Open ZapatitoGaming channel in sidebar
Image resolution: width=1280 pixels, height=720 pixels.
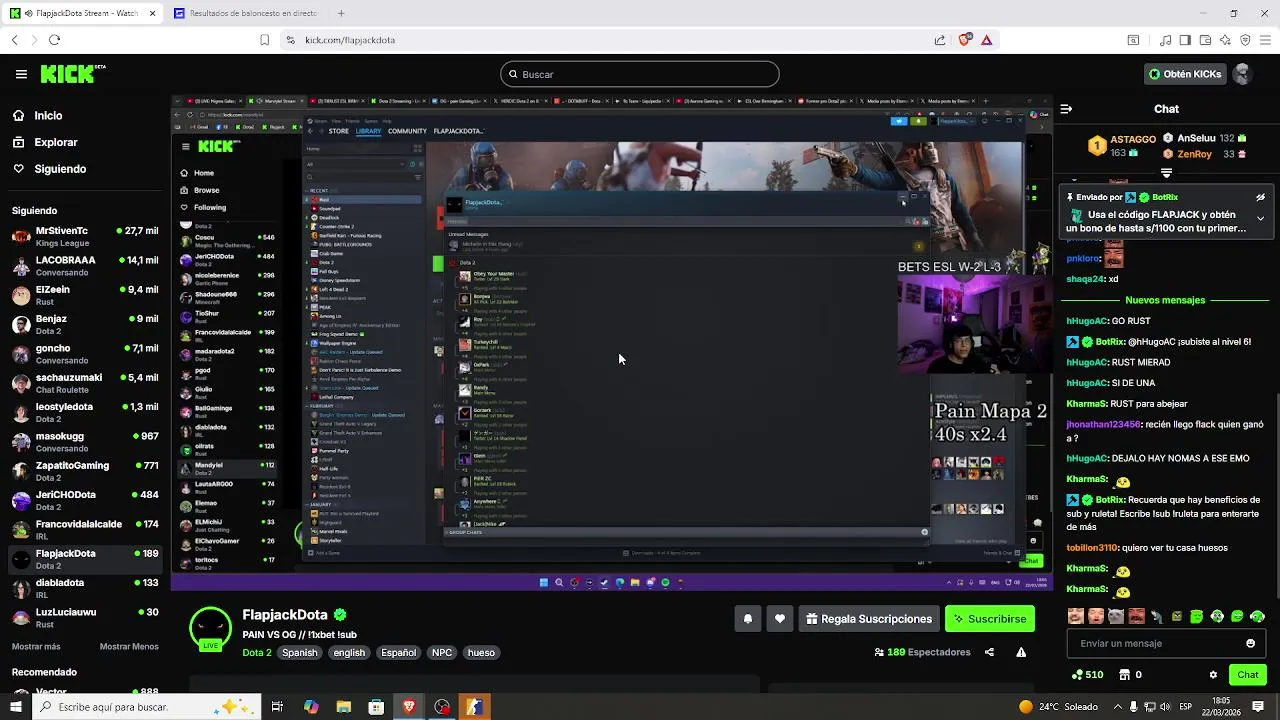pos(86,471)
